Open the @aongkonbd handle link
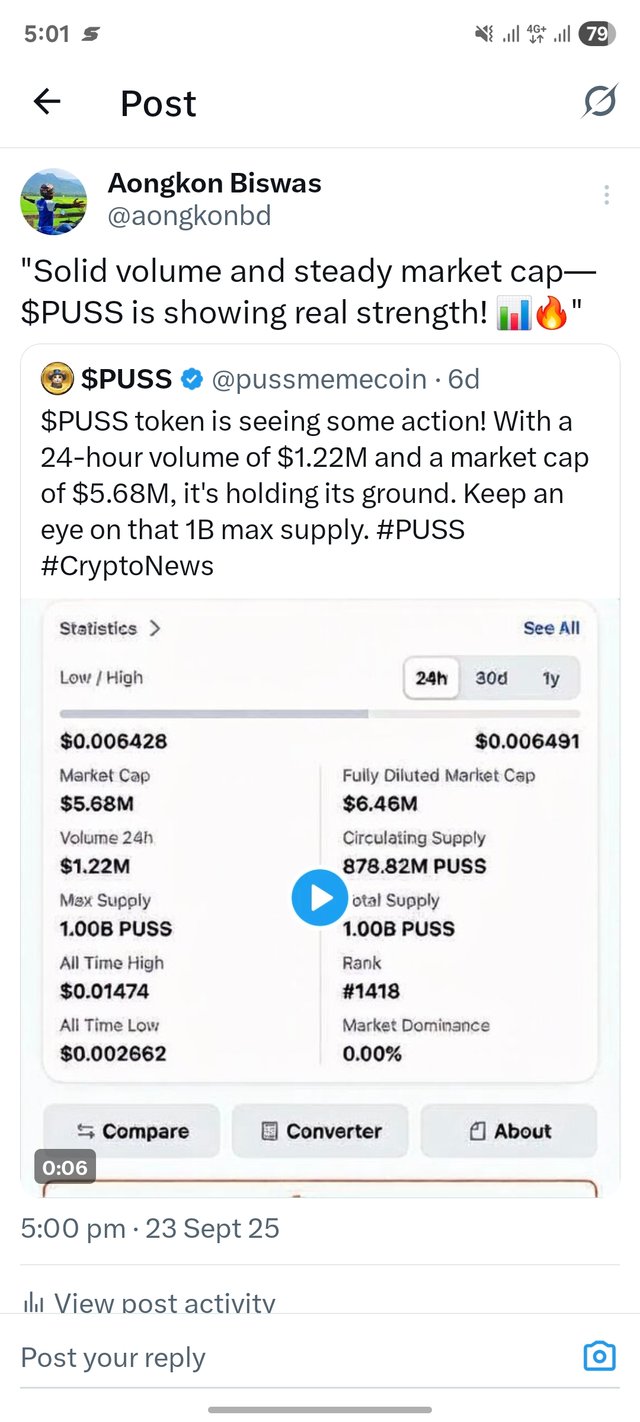Screen dimensions: 640x1422 coord(189,216)
